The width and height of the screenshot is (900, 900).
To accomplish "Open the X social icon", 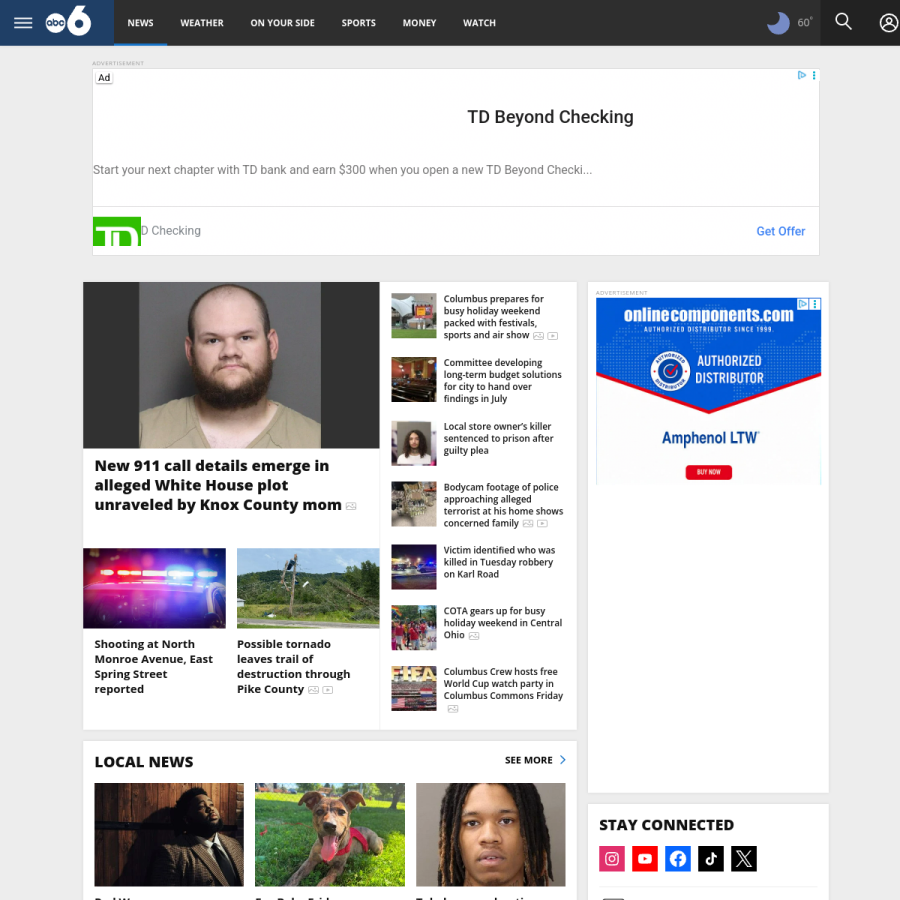I will (x=744, y=859).
